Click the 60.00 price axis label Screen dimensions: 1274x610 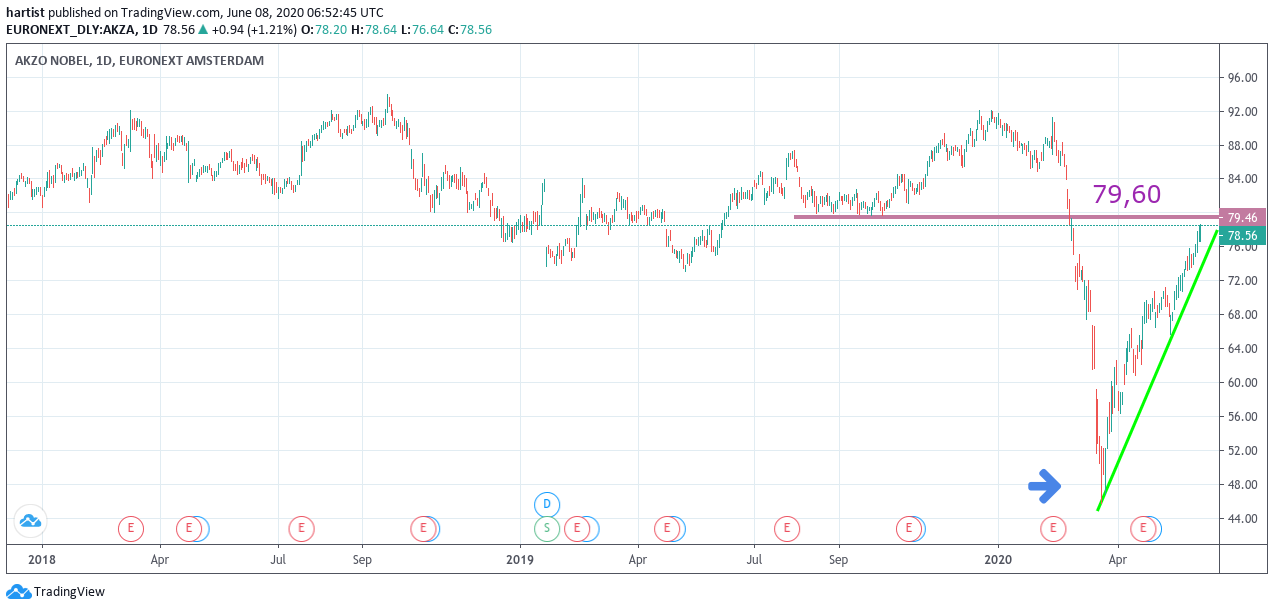click(1242, 383)
